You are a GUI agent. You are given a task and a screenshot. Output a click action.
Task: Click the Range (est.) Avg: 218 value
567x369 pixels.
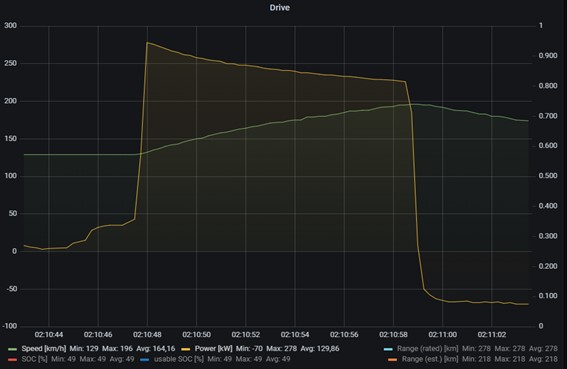[543, 359]
